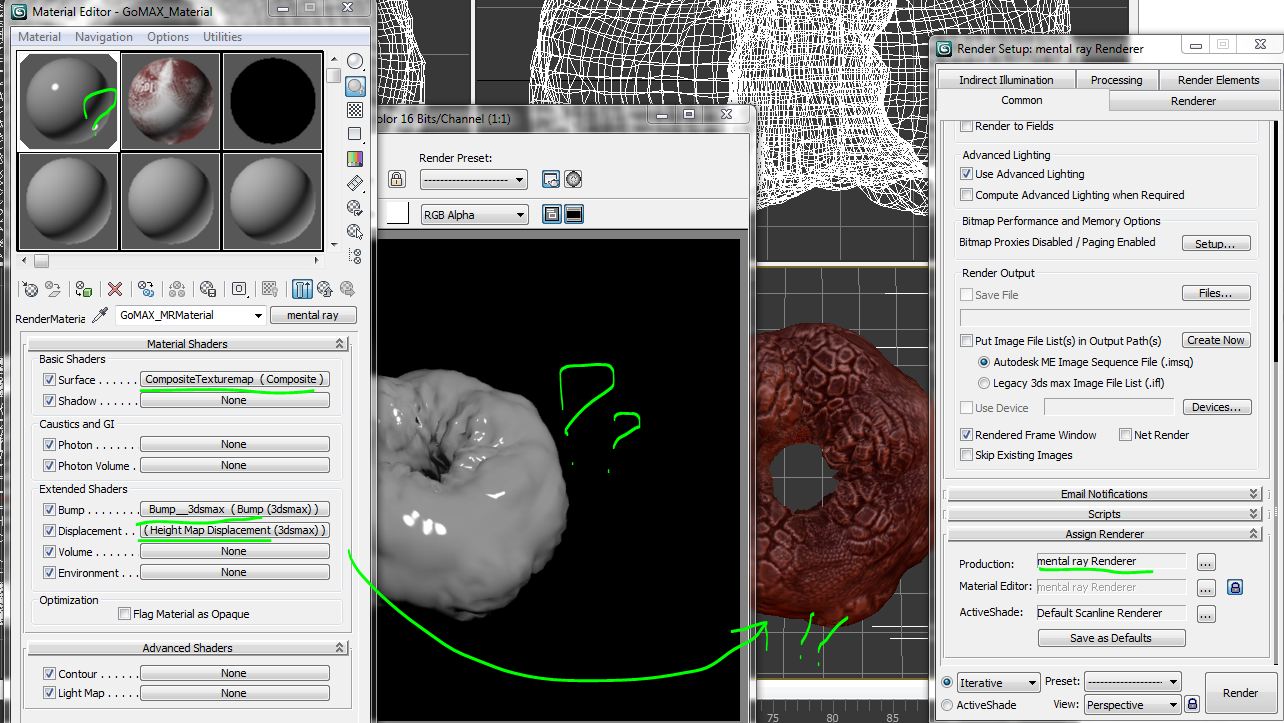Click the red X Reset Map icon
This screenshot has width=1284, height=723.
click(x=115, y=289)
